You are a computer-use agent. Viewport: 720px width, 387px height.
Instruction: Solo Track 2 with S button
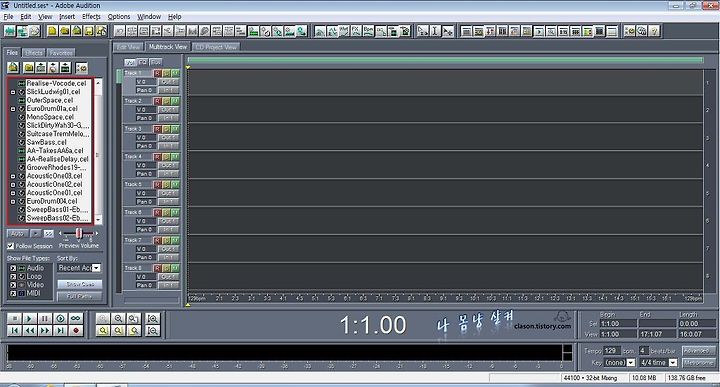166,101
